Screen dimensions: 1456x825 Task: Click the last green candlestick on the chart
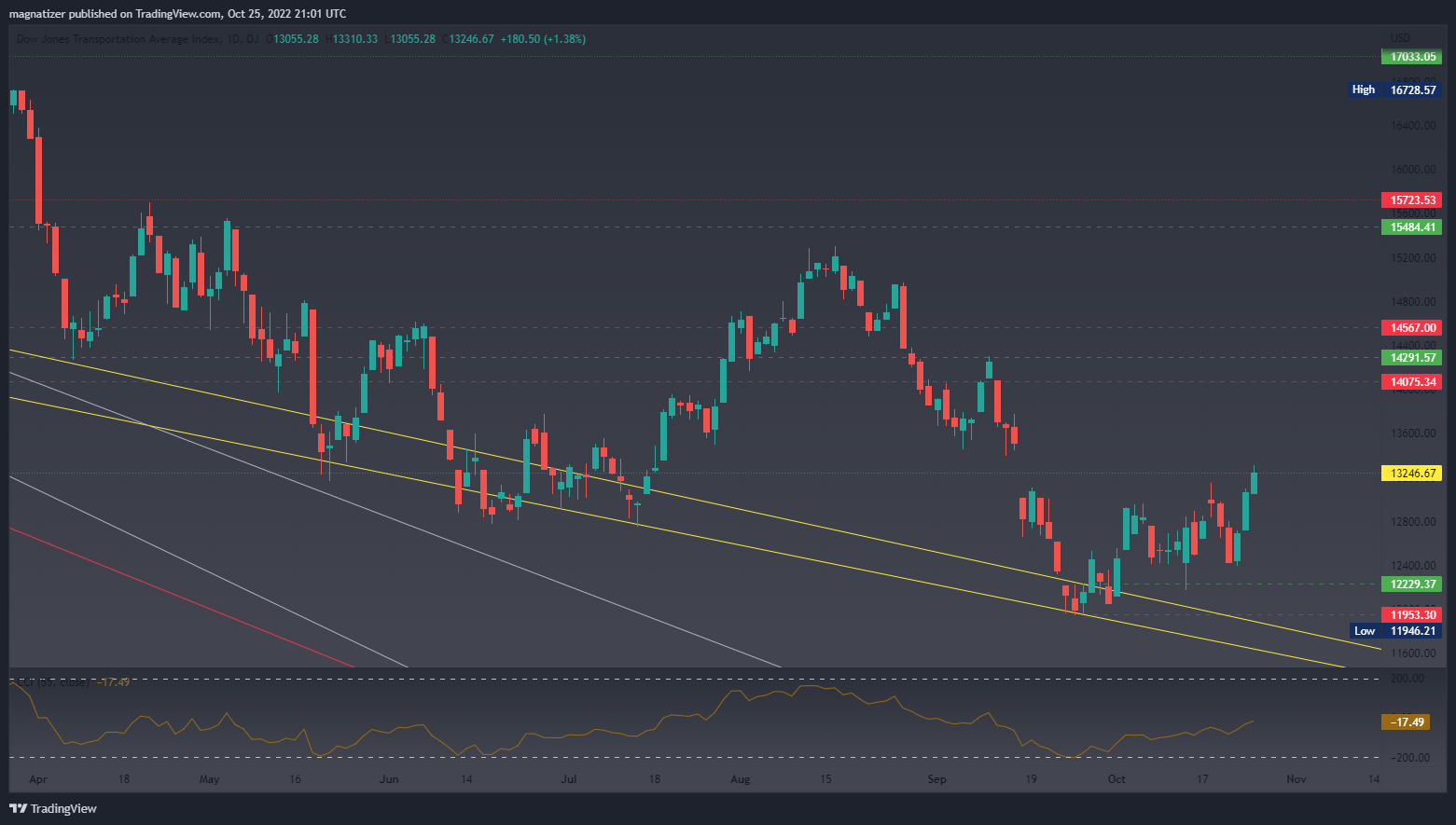[1255, 482]
